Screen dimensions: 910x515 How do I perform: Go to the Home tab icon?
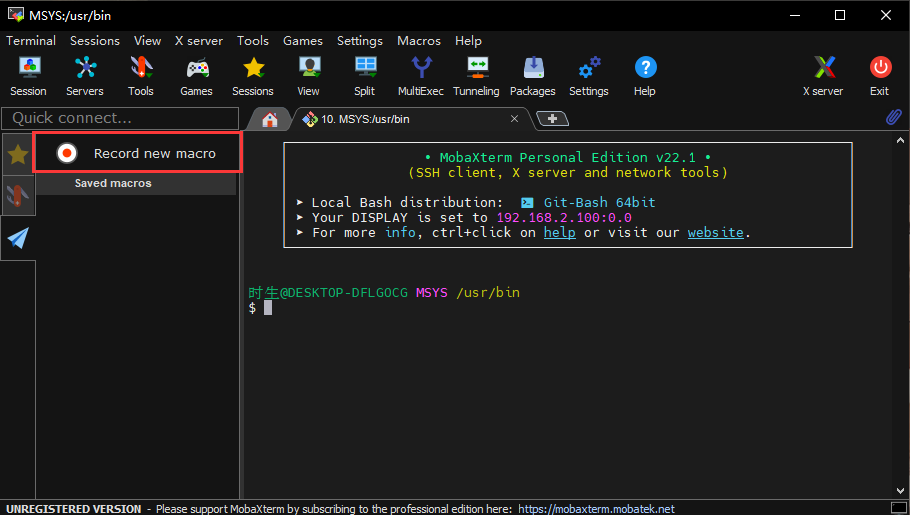[269, 120]
